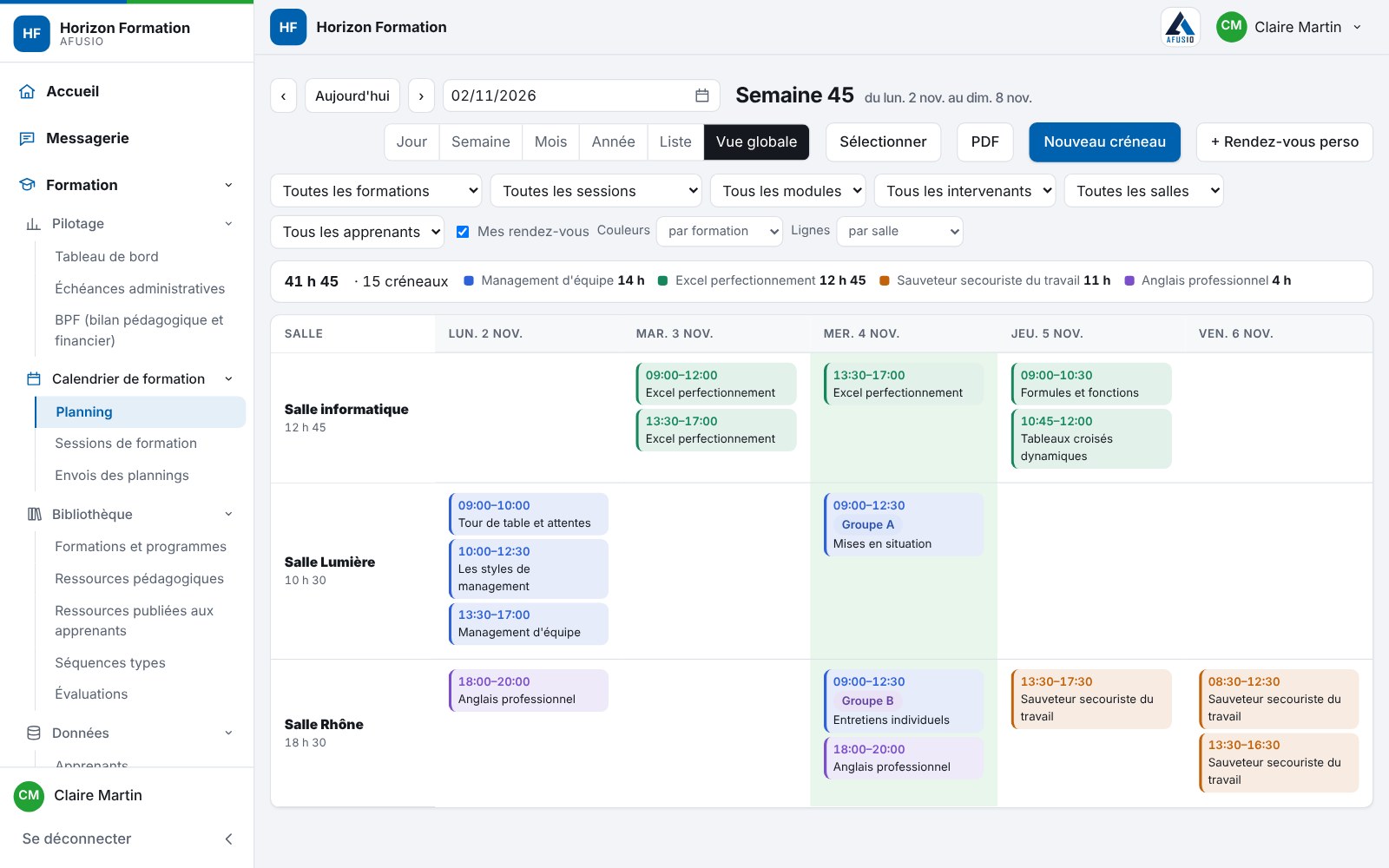Image resolution: width=1389 pixels, height=868 pixels.
Task: Click the AFUSIO logo in header
Action: coord(1180,27)
